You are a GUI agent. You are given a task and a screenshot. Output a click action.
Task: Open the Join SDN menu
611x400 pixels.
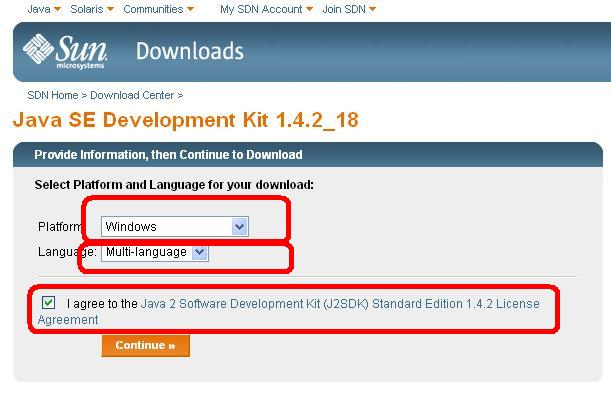(x=349, y=9)
